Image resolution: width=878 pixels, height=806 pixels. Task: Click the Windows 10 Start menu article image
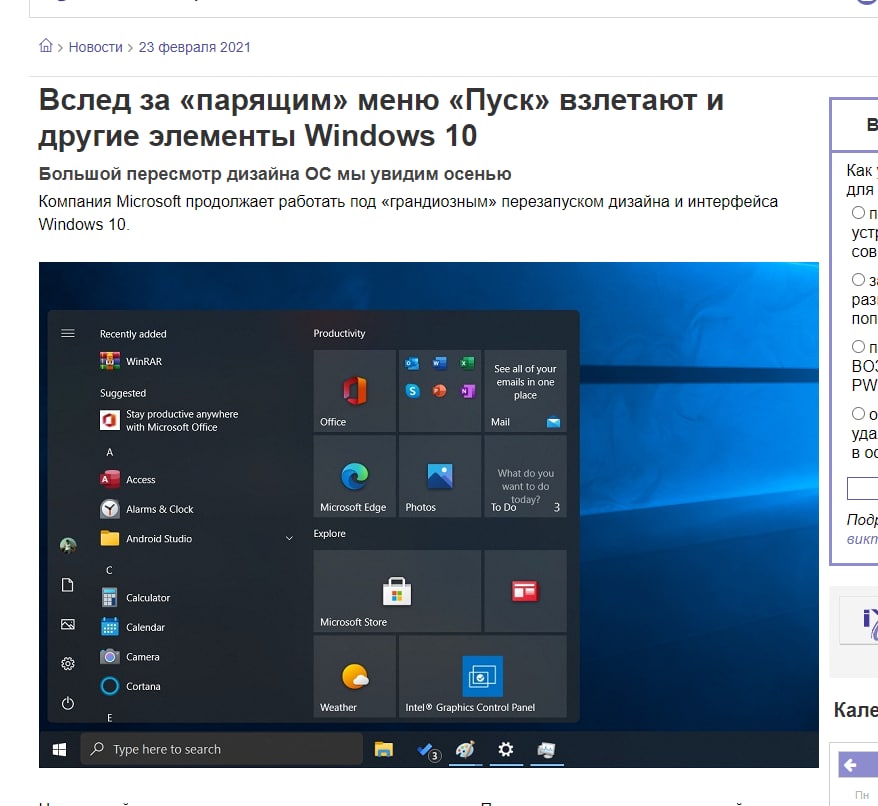tap(428, 515)
